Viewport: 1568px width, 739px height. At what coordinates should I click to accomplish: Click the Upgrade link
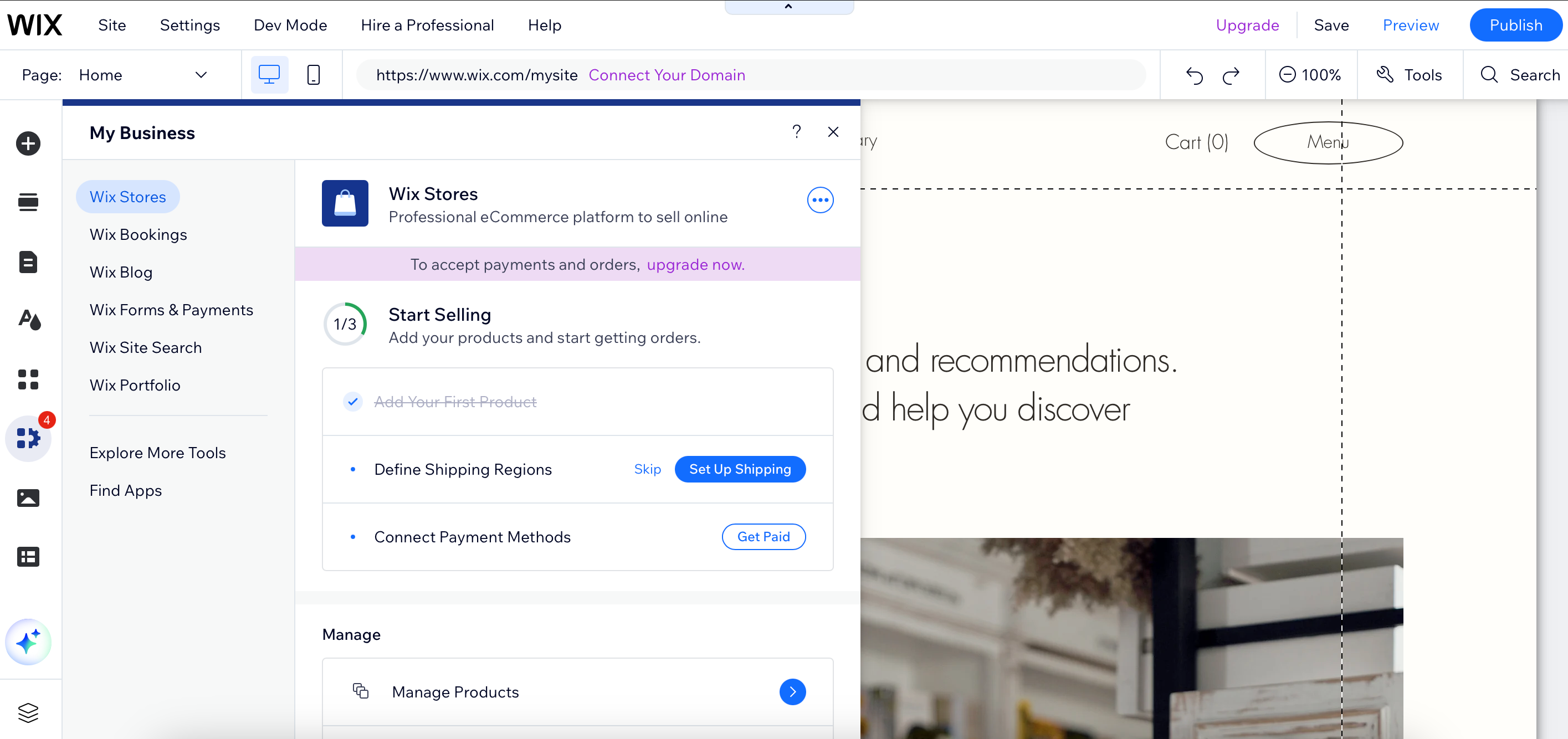pos(1247,25)
